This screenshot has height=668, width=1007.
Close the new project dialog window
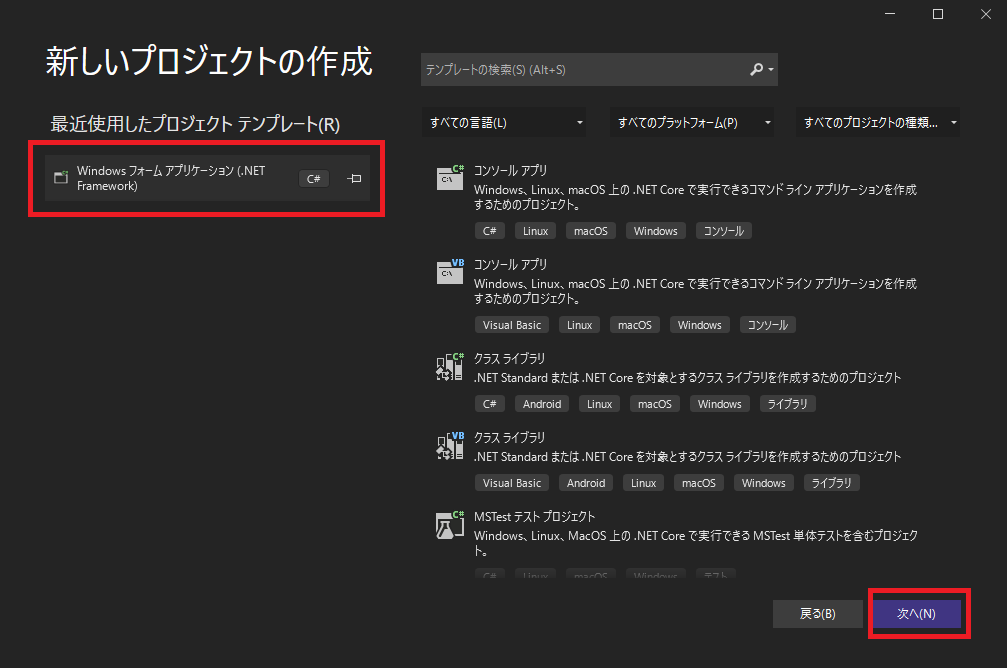click(986, 14)
